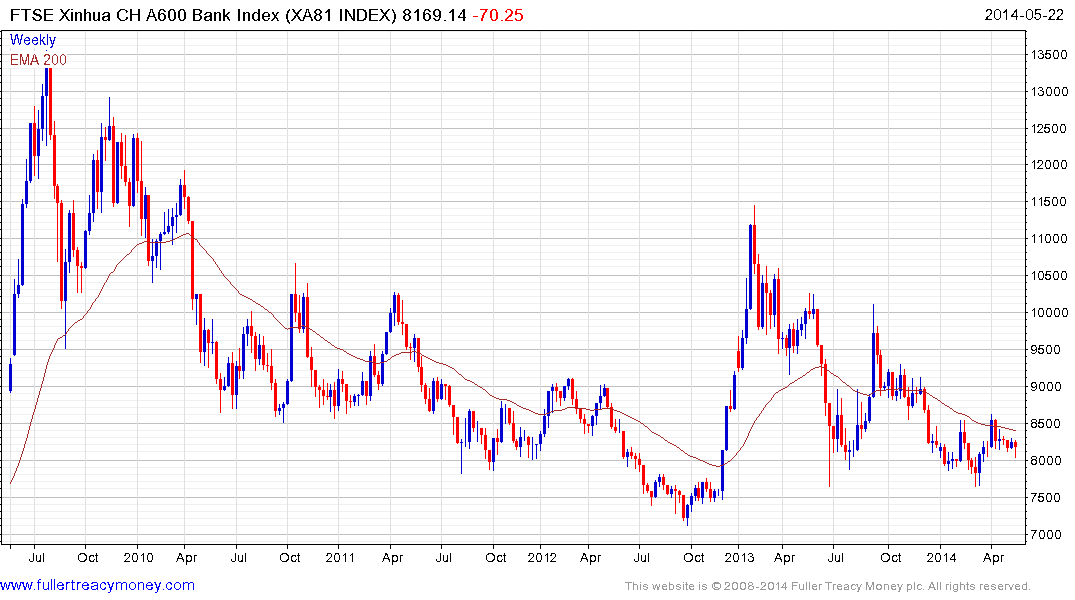
Task: Click the 7500 price axis label
Action: 1046,499
